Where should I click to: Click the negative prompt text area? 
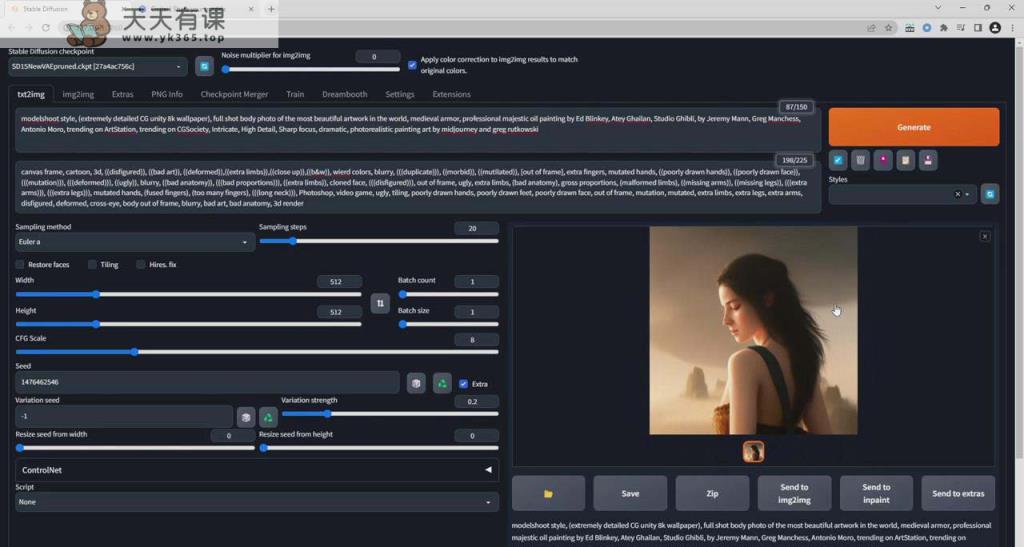coord(418,187)
